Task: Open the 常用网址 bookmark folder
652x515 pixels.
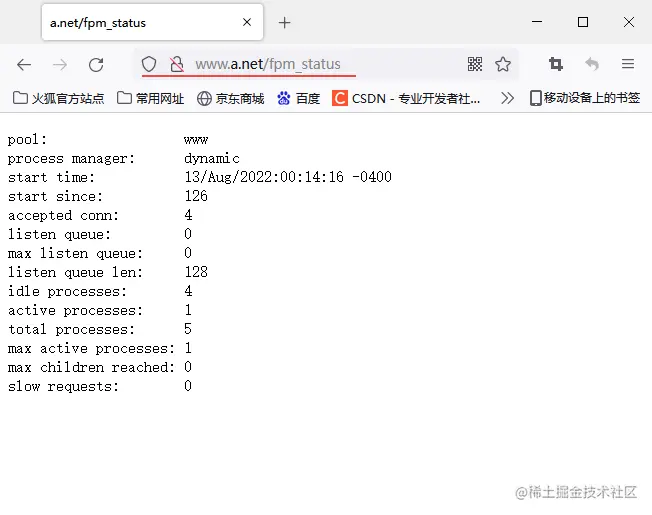Action: click(x=151, y=98)
